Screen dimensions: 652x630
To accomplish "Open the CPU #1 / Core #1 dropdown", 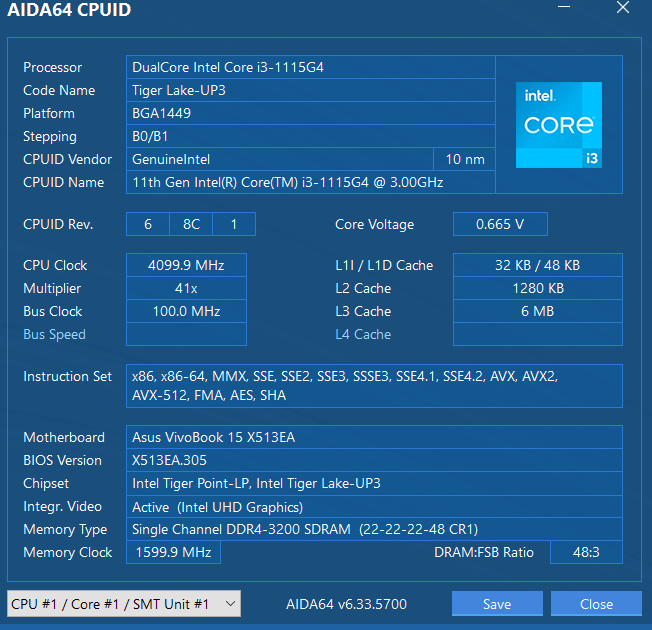I will (x=124, y=603).
